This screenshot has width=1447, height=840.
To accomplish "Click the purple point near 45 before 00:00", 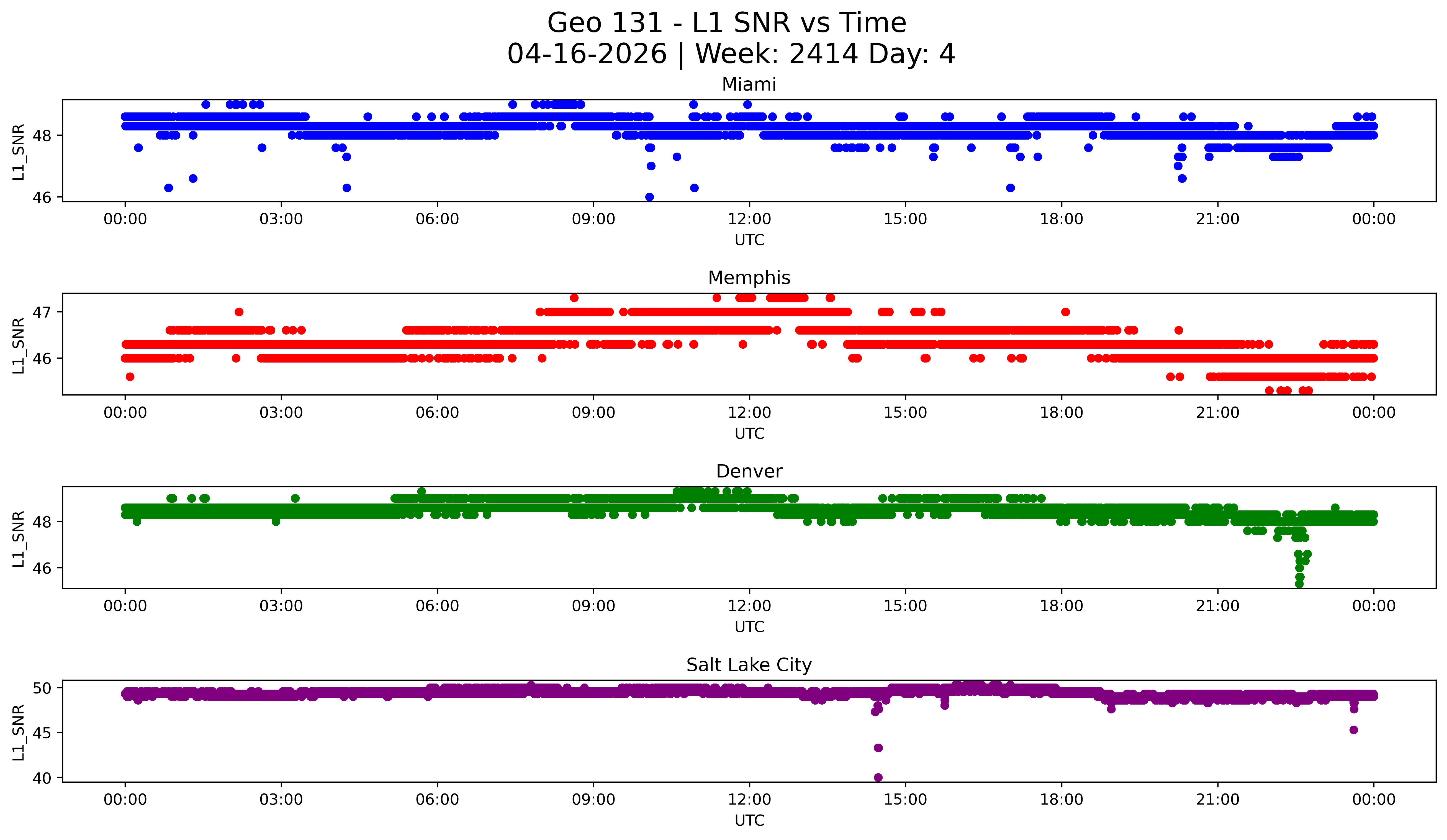I will coord(1353,730).
